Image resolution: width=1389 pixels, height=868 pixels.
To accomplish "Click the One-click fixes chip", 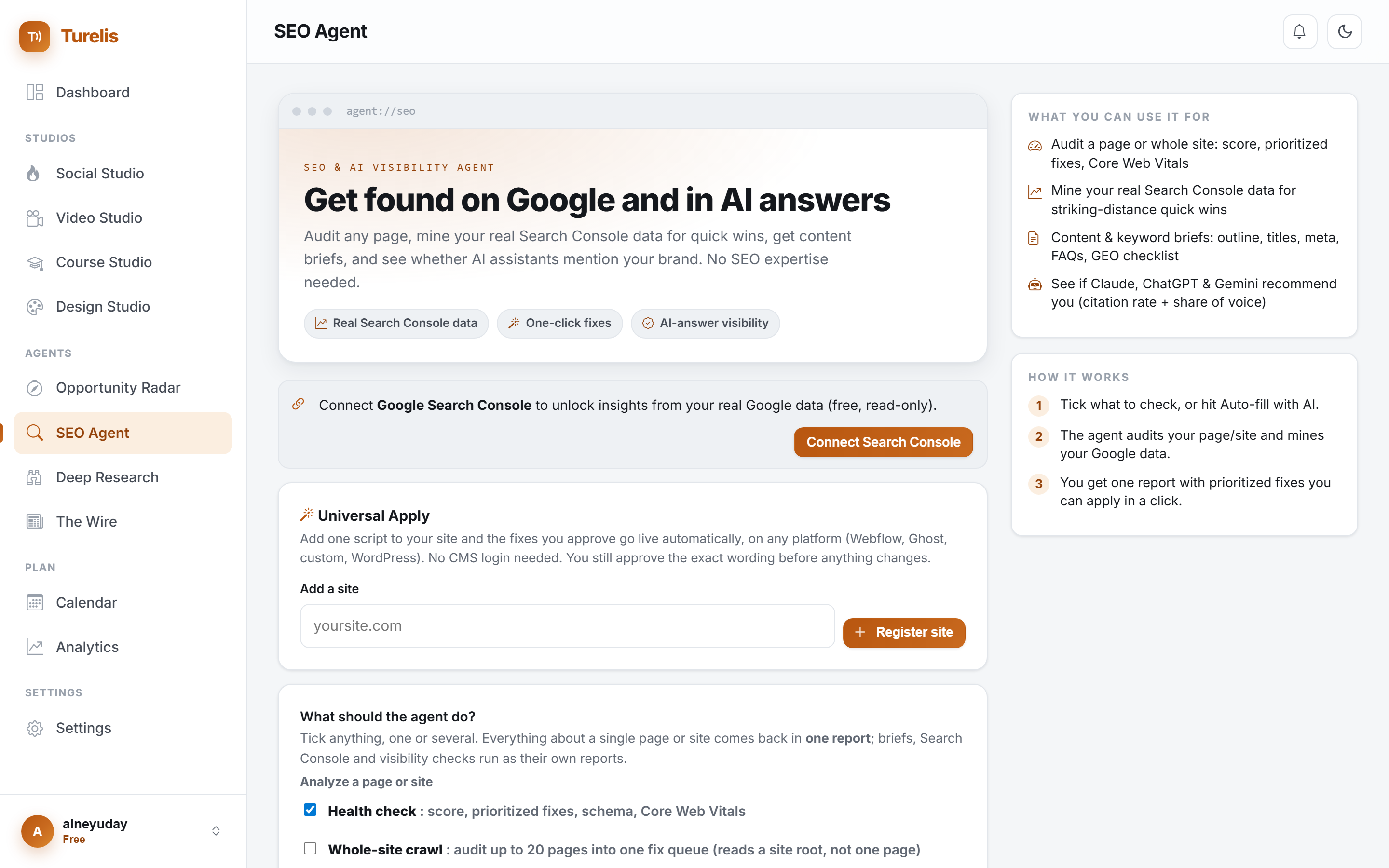I will click(559, 323).
